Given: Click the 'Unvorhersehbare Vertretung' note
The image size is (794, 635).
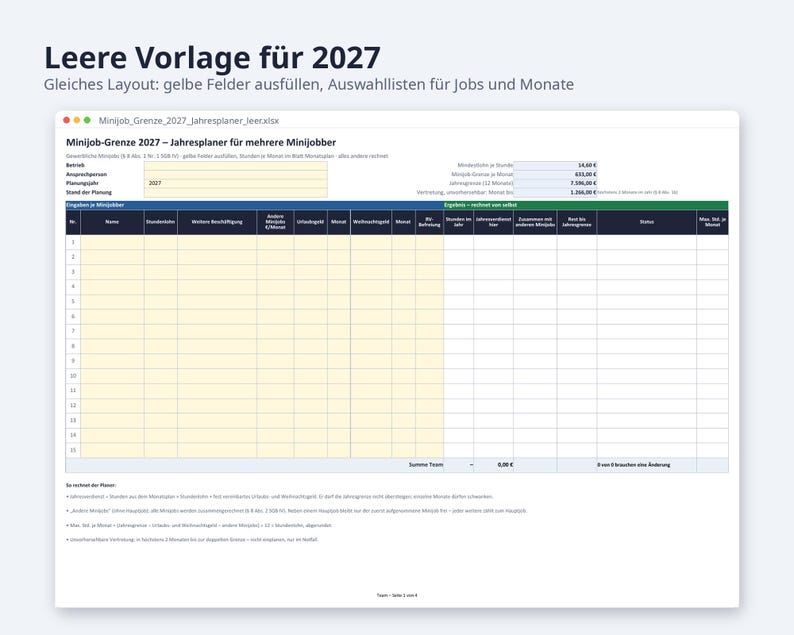Looking at the screenshot, I should 192,540.
